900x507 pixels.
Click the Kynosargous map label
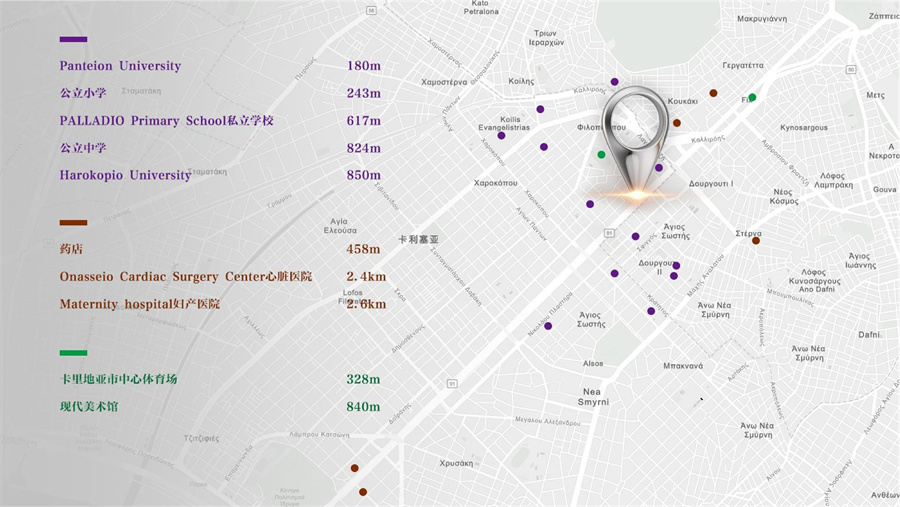tap(804, 127)
